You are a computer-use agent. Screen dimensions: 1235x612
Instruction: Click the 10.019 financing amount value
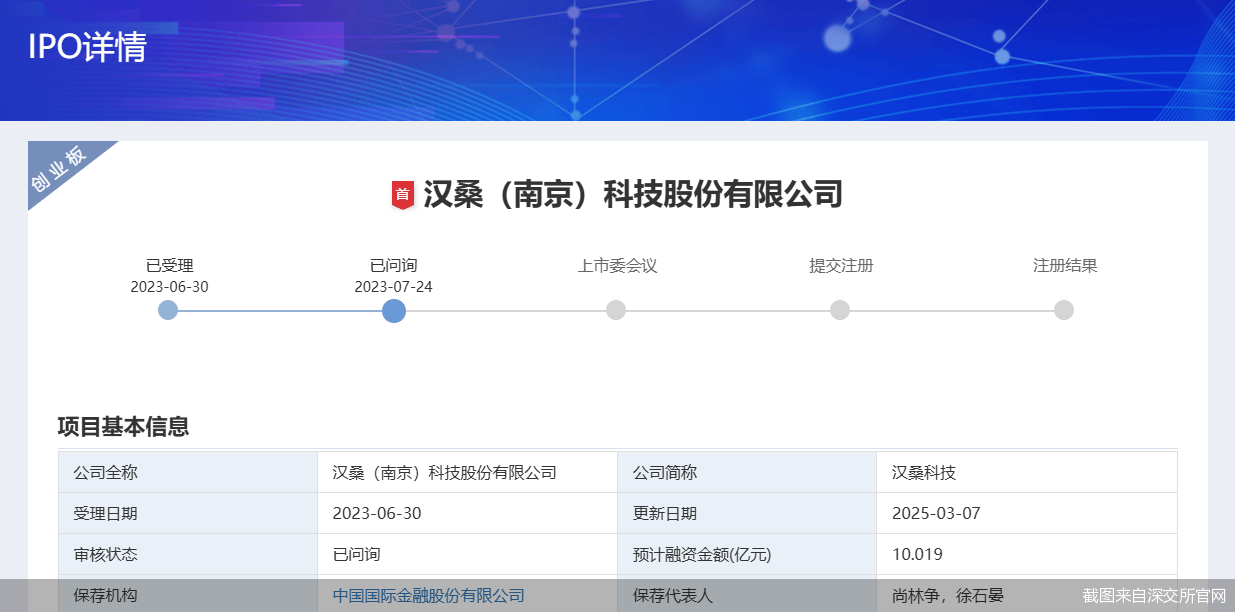[x=917, y=555]
